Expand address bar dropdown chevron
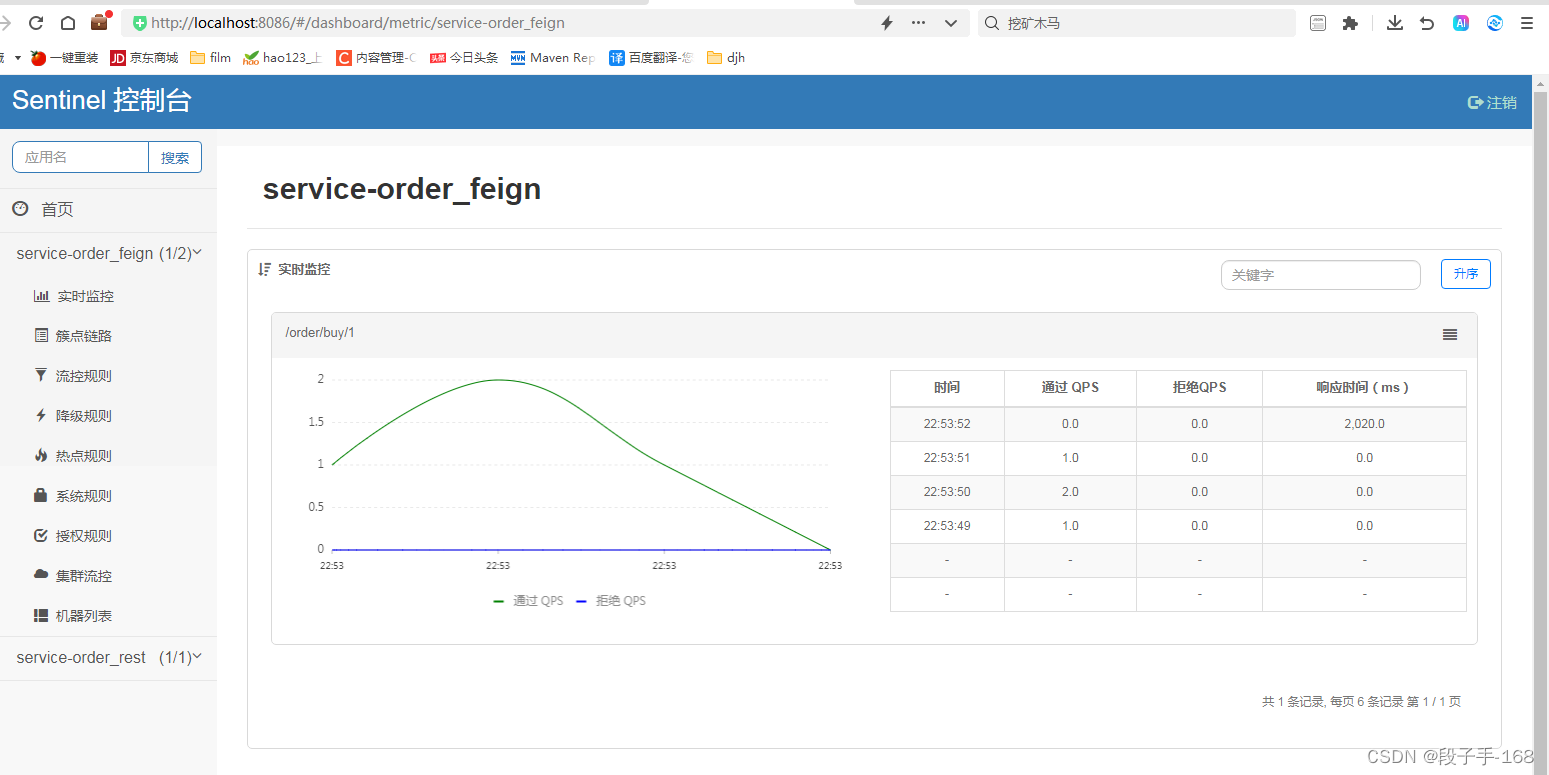Viewport: 1549px width, 775px height. [951, 23]
